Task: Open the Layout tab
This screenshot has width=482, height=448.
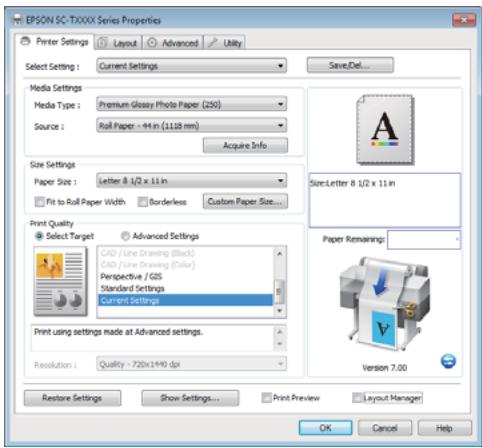Action: (118, 43)
